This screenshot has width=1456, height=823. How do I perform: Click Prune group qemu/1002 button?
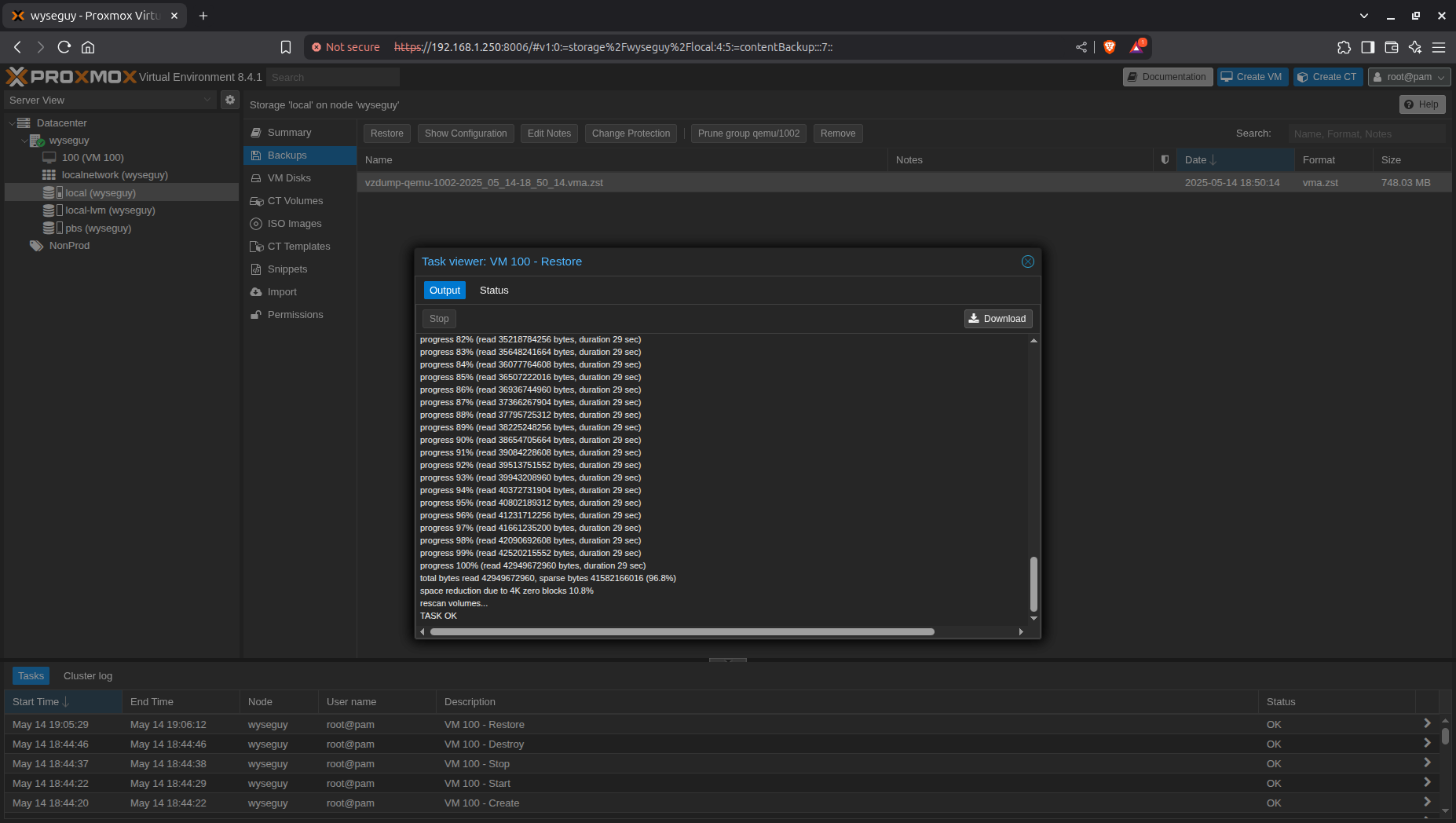[748, 134]
